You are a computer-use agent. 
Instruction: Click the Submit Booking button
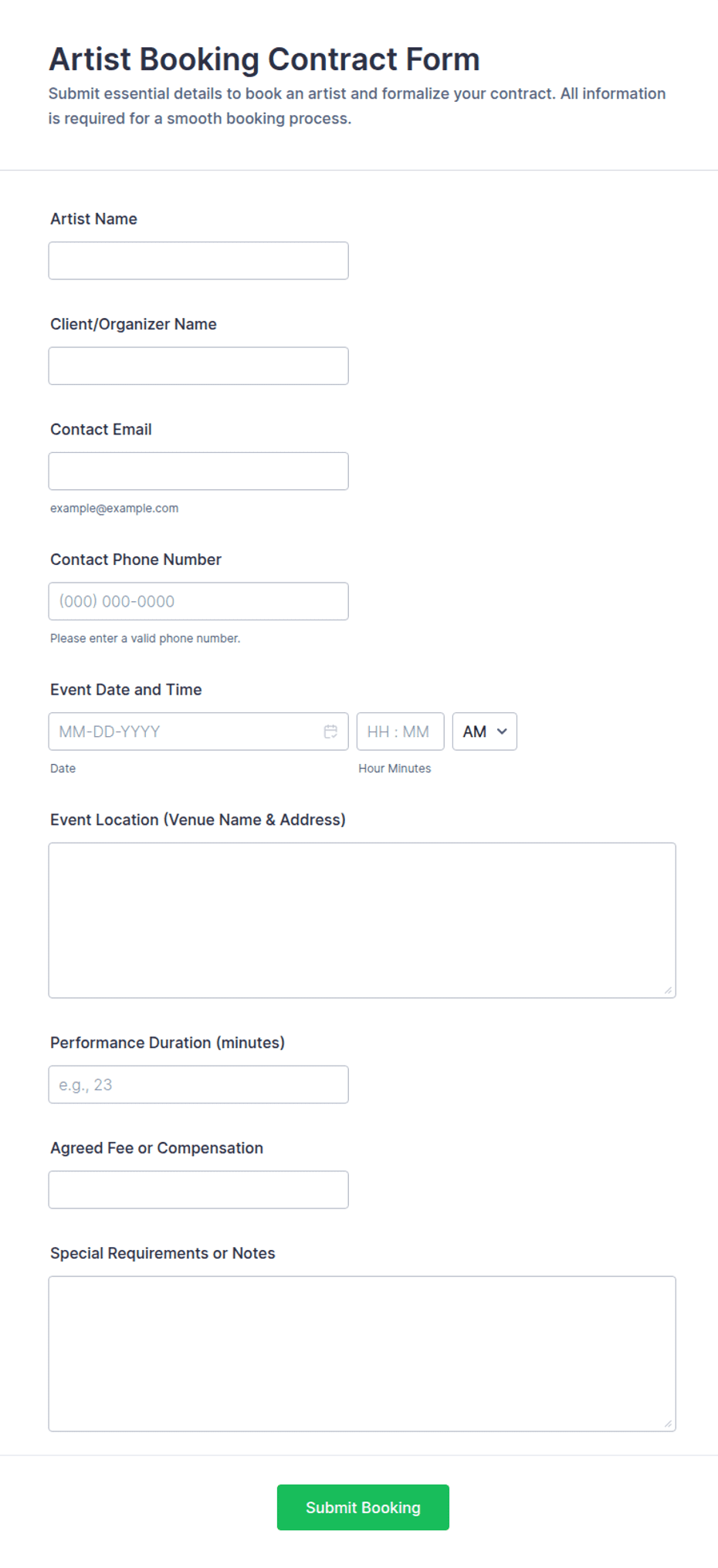(363, 1507)
